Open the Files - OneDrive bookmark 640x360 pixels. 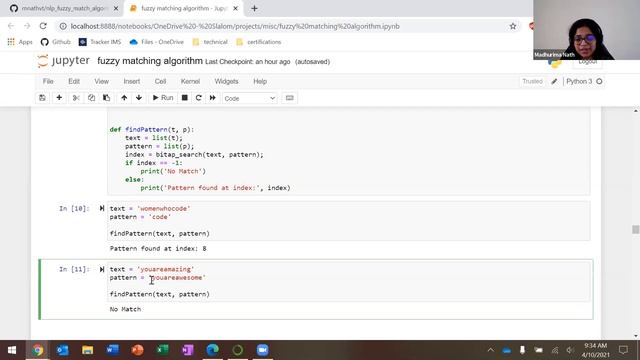click(x=157, y=42)
